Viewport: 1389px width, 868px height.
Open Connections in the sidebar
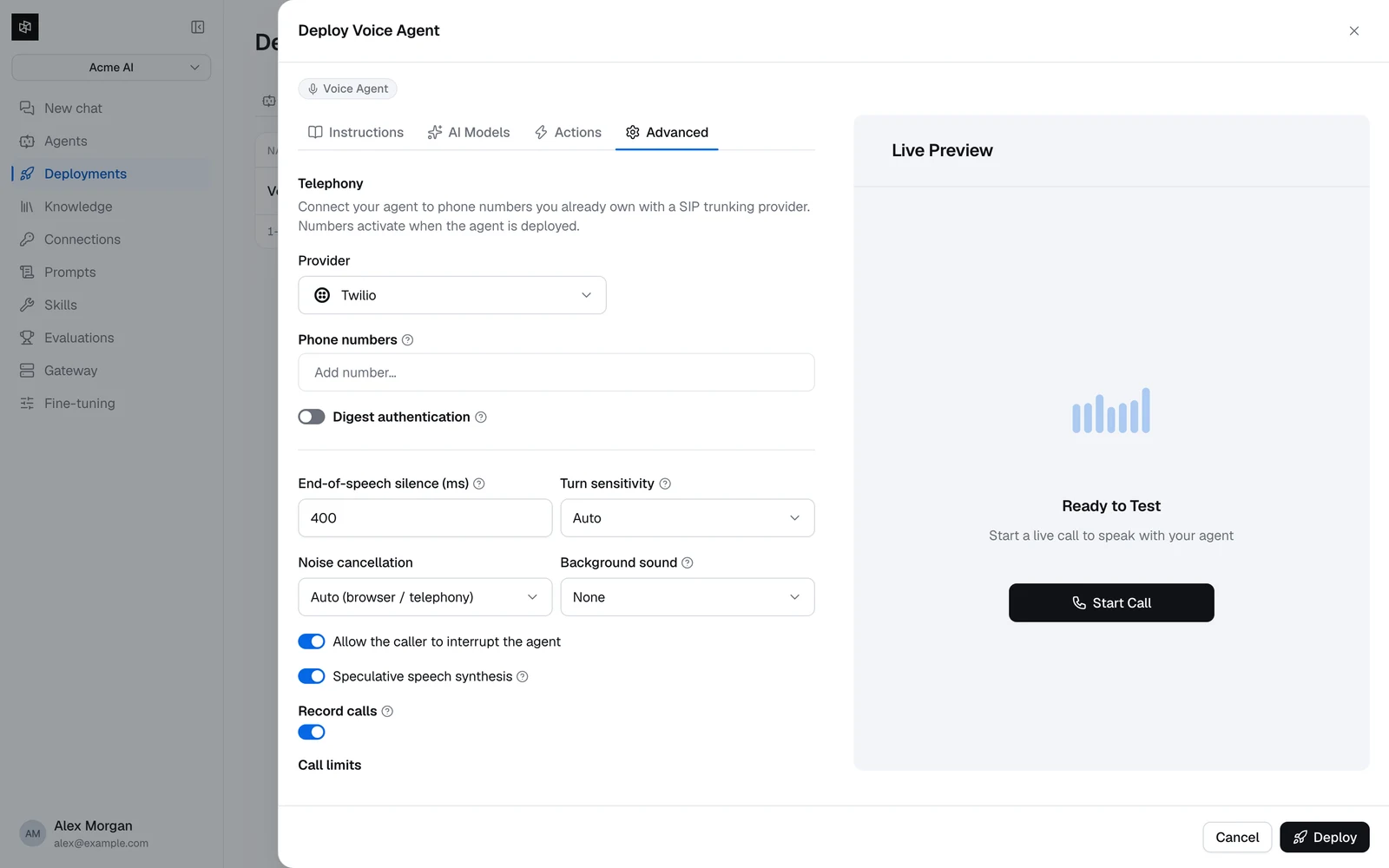(111, 240)
